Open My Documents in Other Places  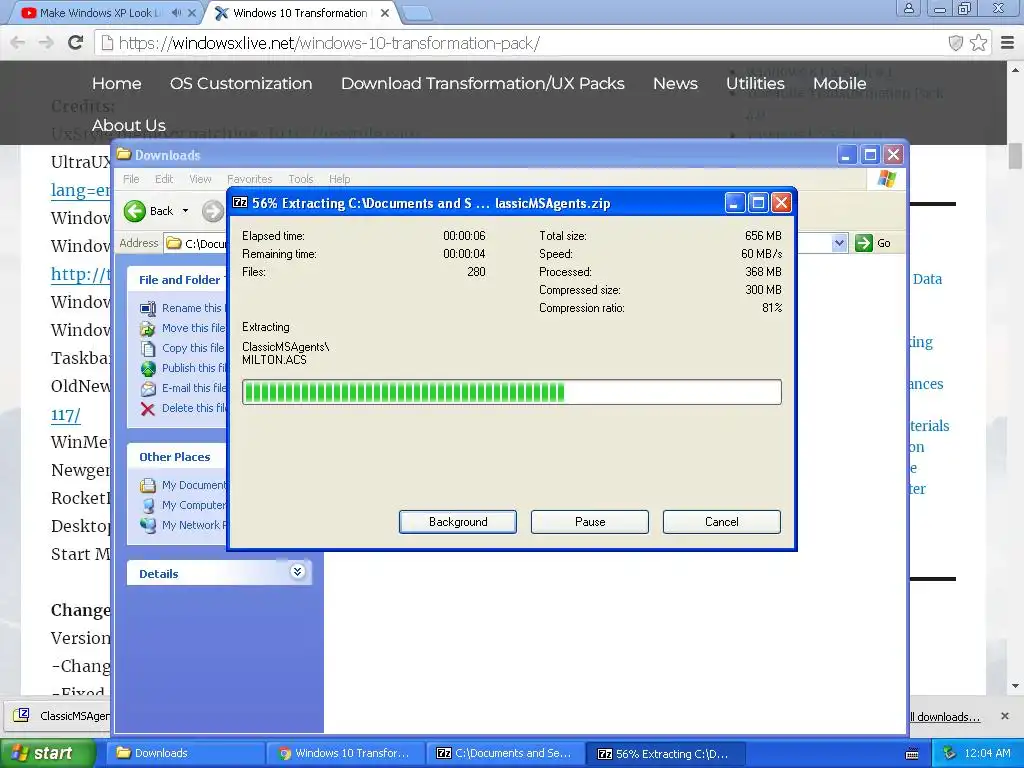pyautogui.click(x=184, y=485)
